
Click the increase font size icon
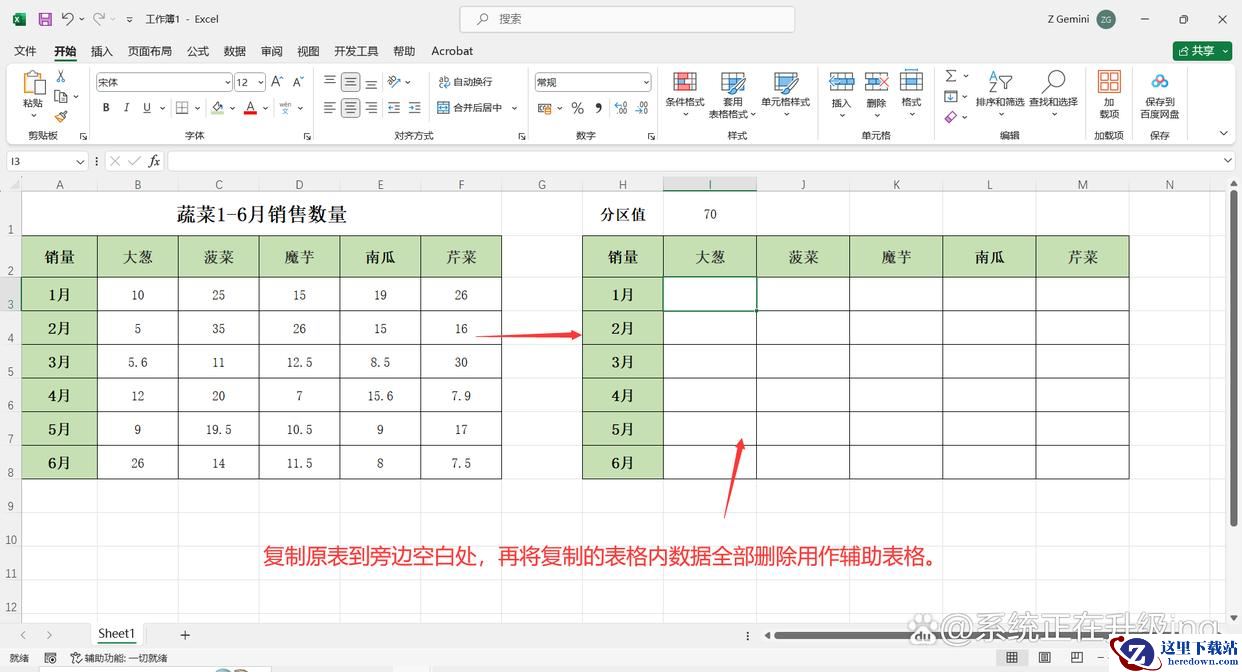(x=277, y=82)
